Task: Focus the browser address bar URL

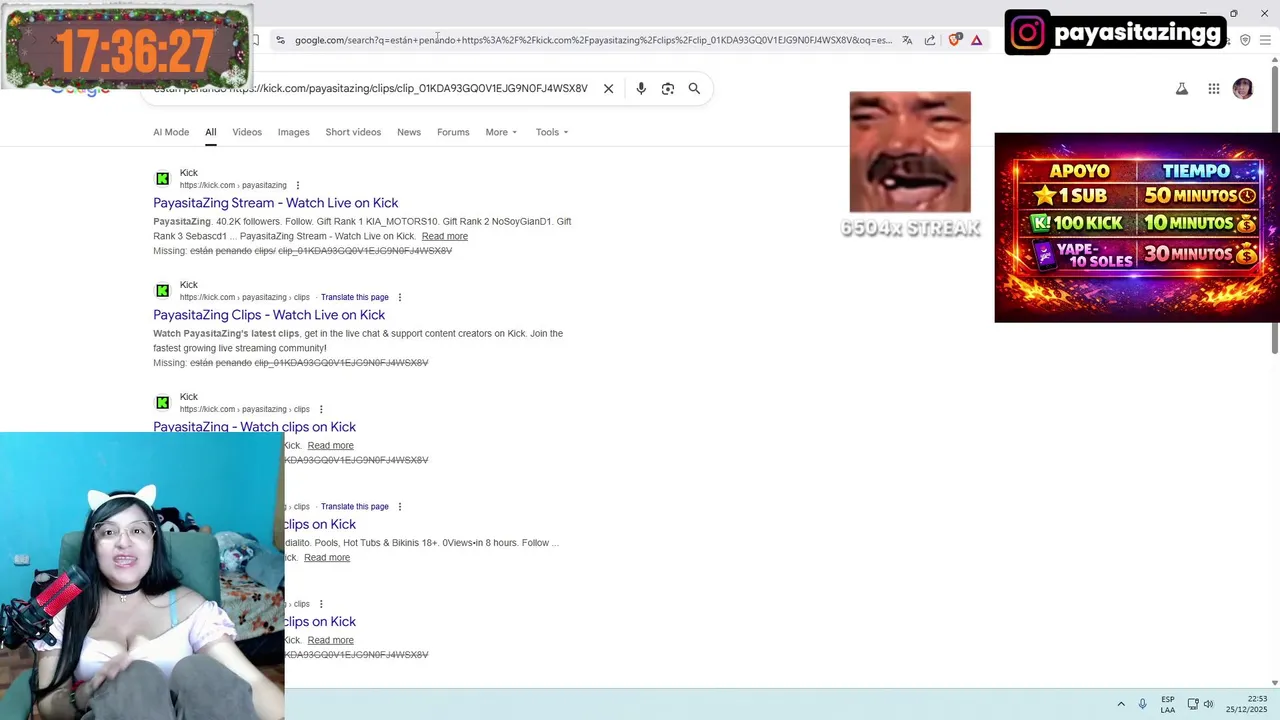Action: [x=592, y=40]
